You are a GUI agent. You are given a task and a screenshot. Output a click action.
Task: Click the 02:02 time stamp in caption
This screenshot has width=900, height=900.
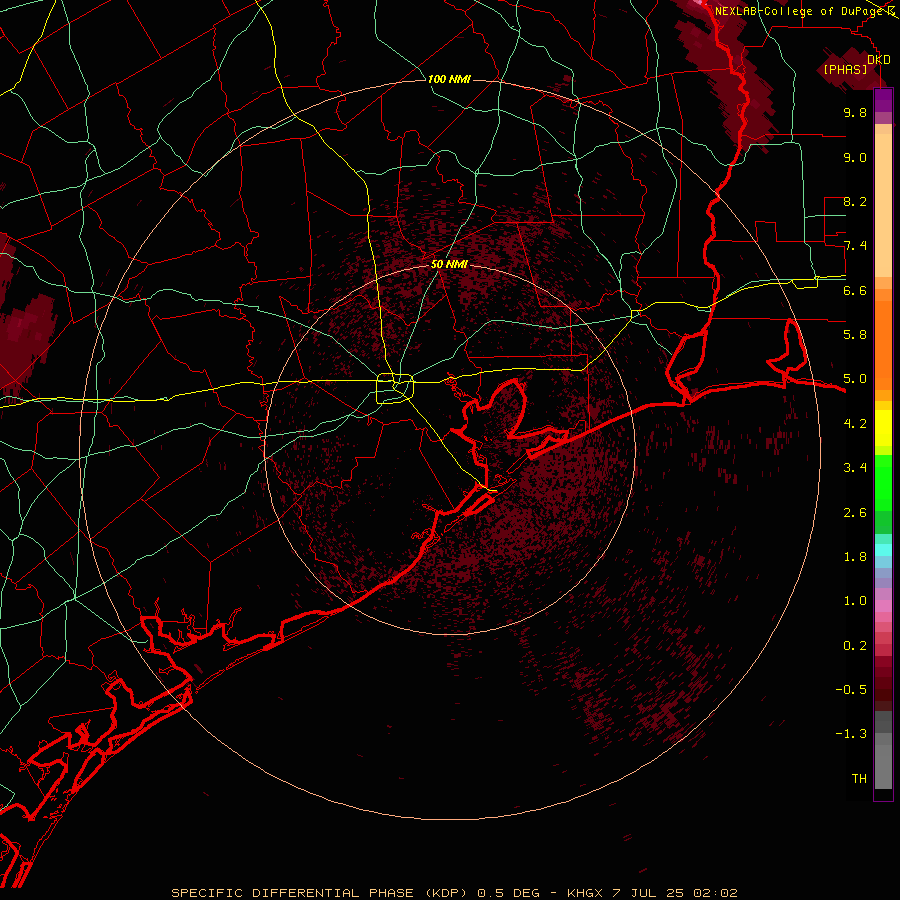click(x=715, y=893)
